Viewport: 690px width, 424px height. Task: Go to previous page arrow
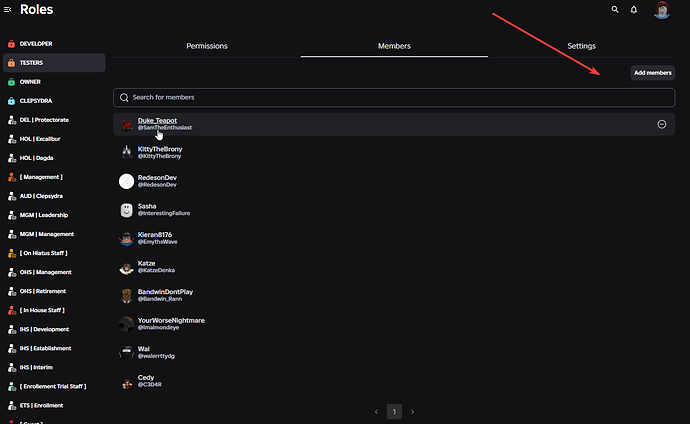[376, 412]
